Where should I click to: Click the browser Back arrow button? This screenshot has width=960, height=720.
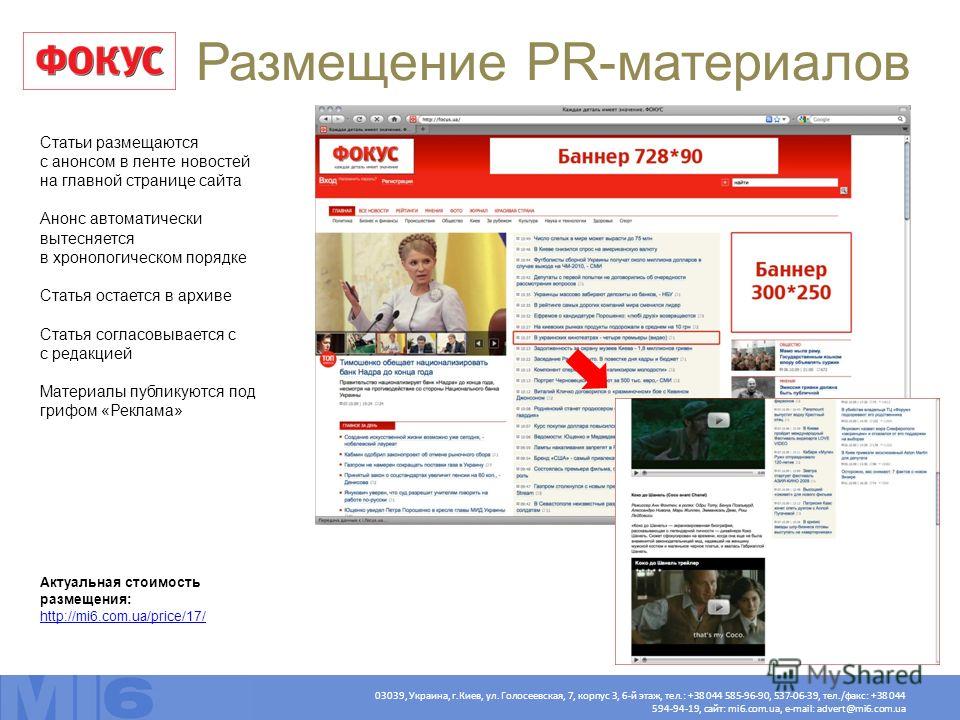click(325, 119)
